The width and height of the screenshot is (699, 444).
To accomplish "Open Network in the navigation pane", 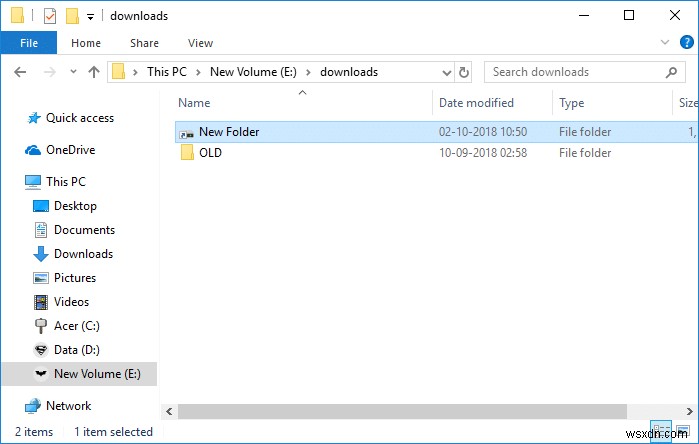I will point(68,406).
